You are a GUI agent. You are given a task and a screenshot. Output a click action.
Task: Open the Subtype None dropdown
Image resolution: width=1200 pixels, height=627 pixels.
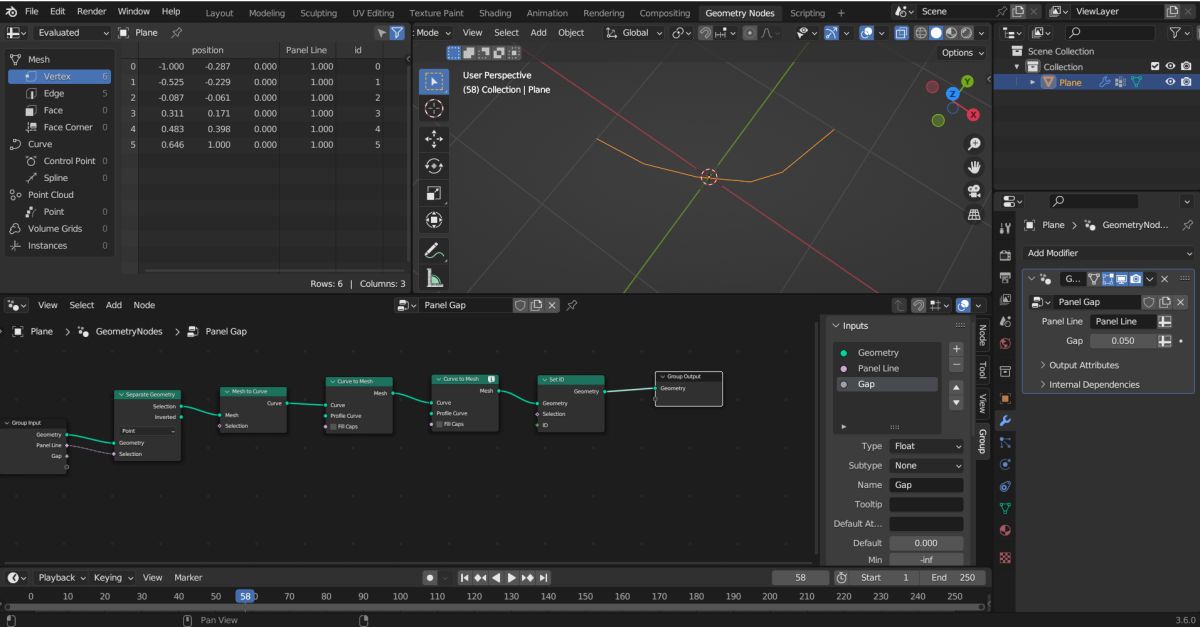pos(926,465)
